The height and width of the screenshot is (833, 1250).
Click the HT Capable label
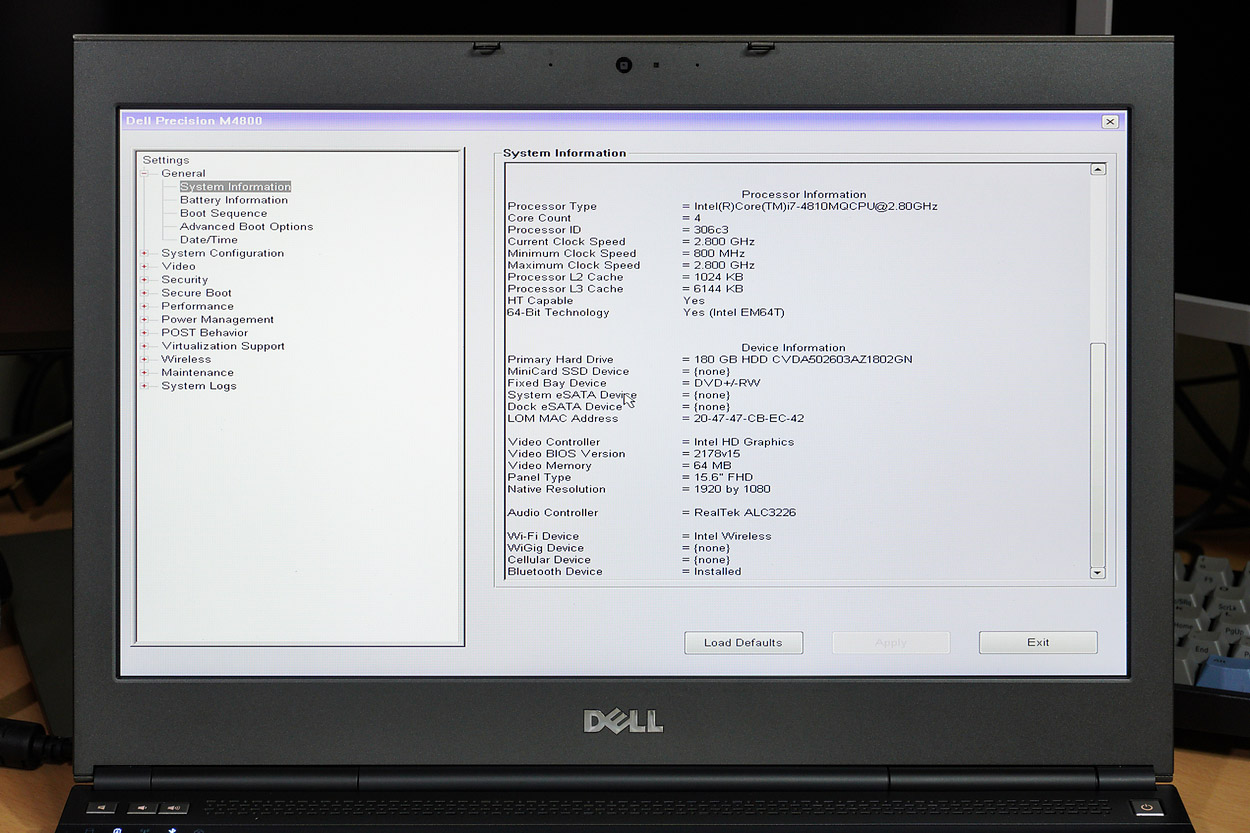(540, 301)
